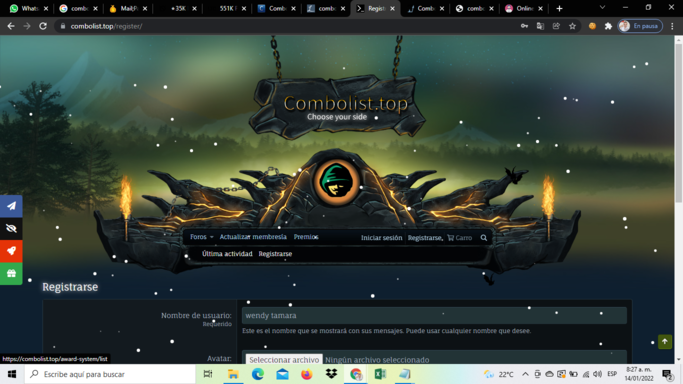
Task: Click the Windows search box
Action: pyautogui.click(x=110, y=374)
